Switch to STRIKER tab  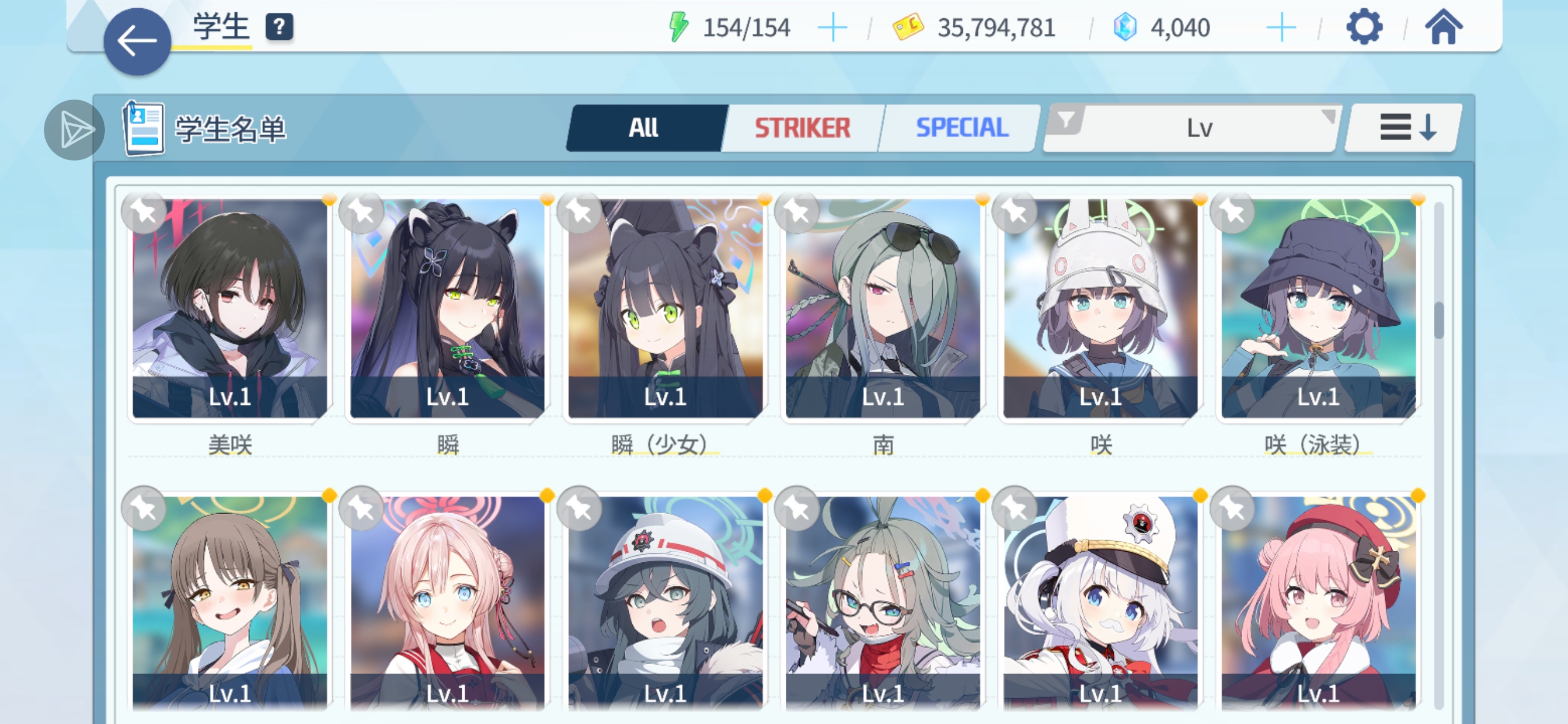(802, 128)
